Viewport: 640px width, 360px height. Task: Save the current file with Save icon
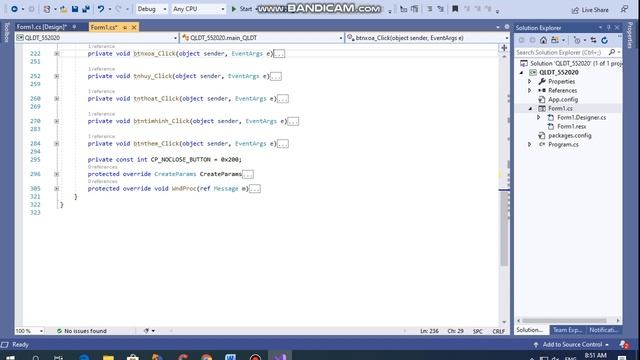(x=75, y=9)
